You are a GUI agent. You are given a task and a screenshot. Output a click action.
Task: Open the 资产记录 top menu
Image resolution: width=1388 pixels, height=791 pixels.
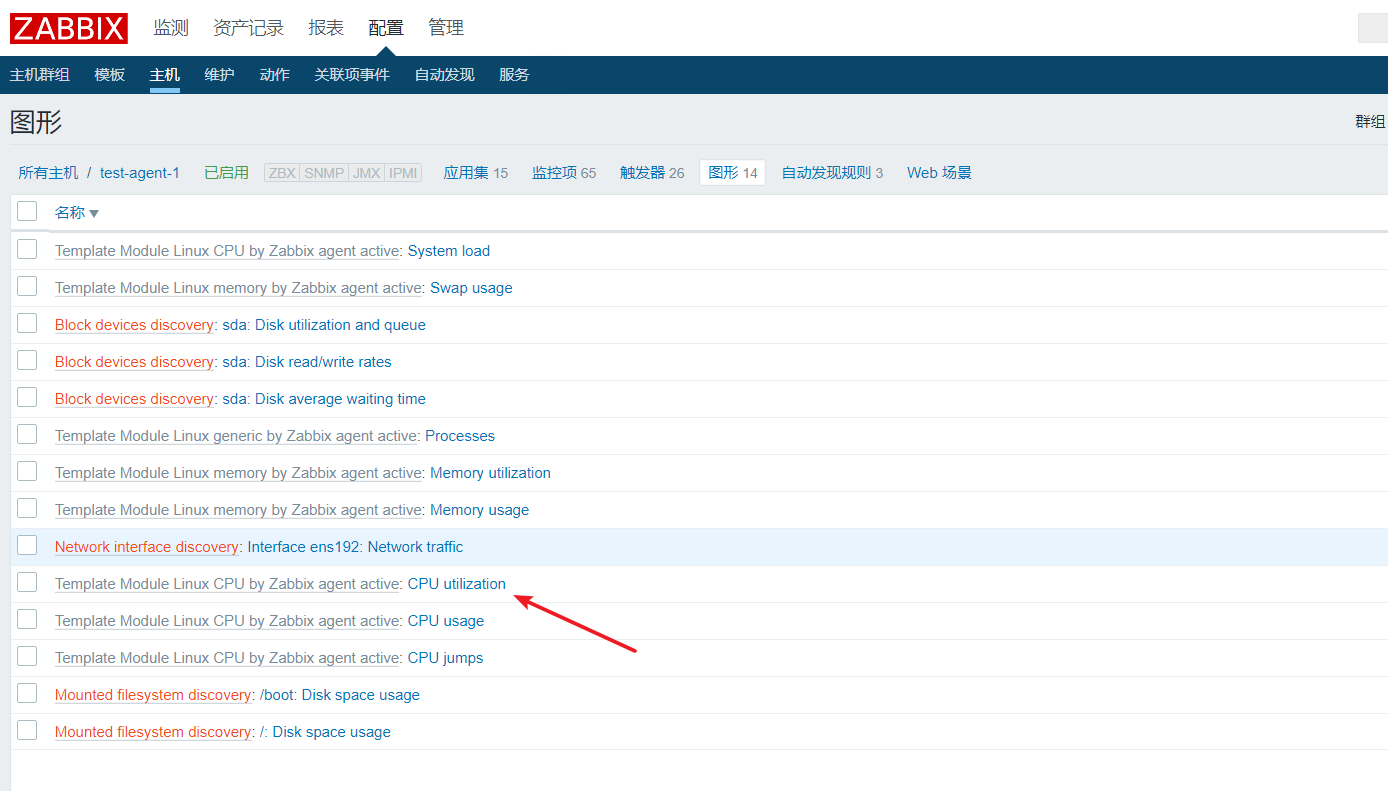(x=248, y=28)
